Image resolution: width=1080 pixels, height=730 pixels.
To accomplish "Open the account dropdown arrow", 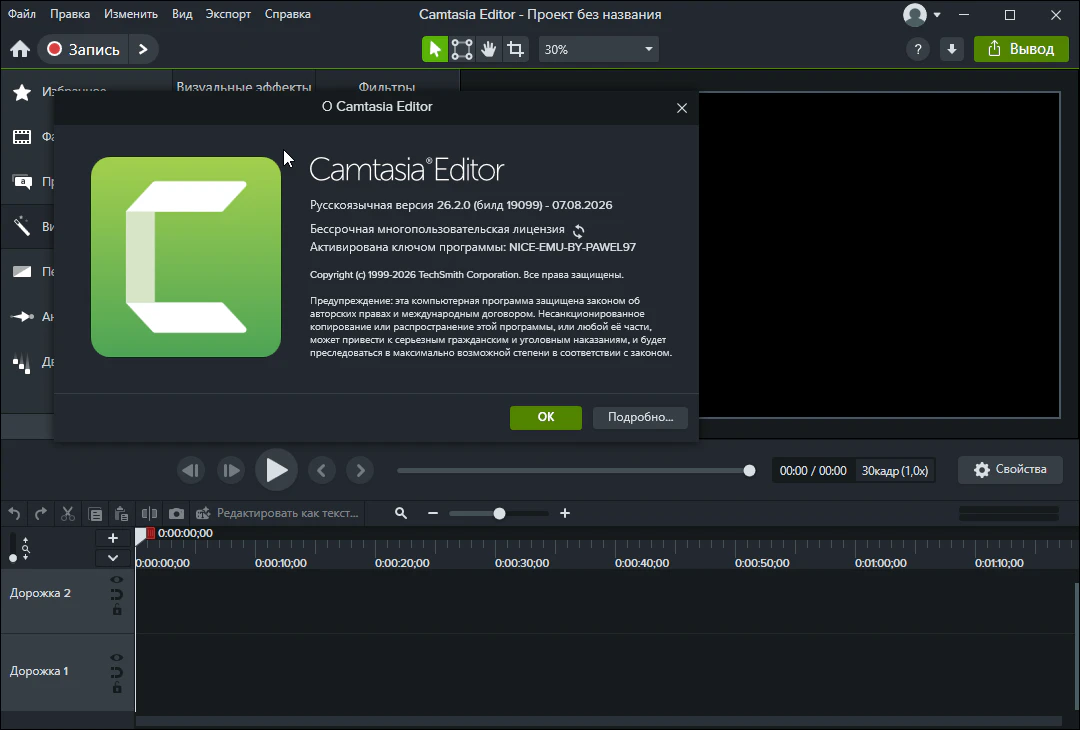I will 937,14.
